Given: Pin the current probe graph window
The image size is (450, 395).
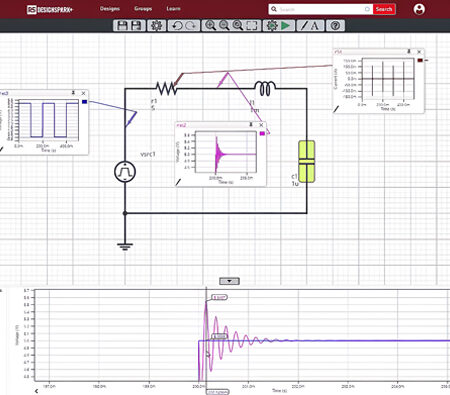Looking at the screenshot, I should 409,52.
